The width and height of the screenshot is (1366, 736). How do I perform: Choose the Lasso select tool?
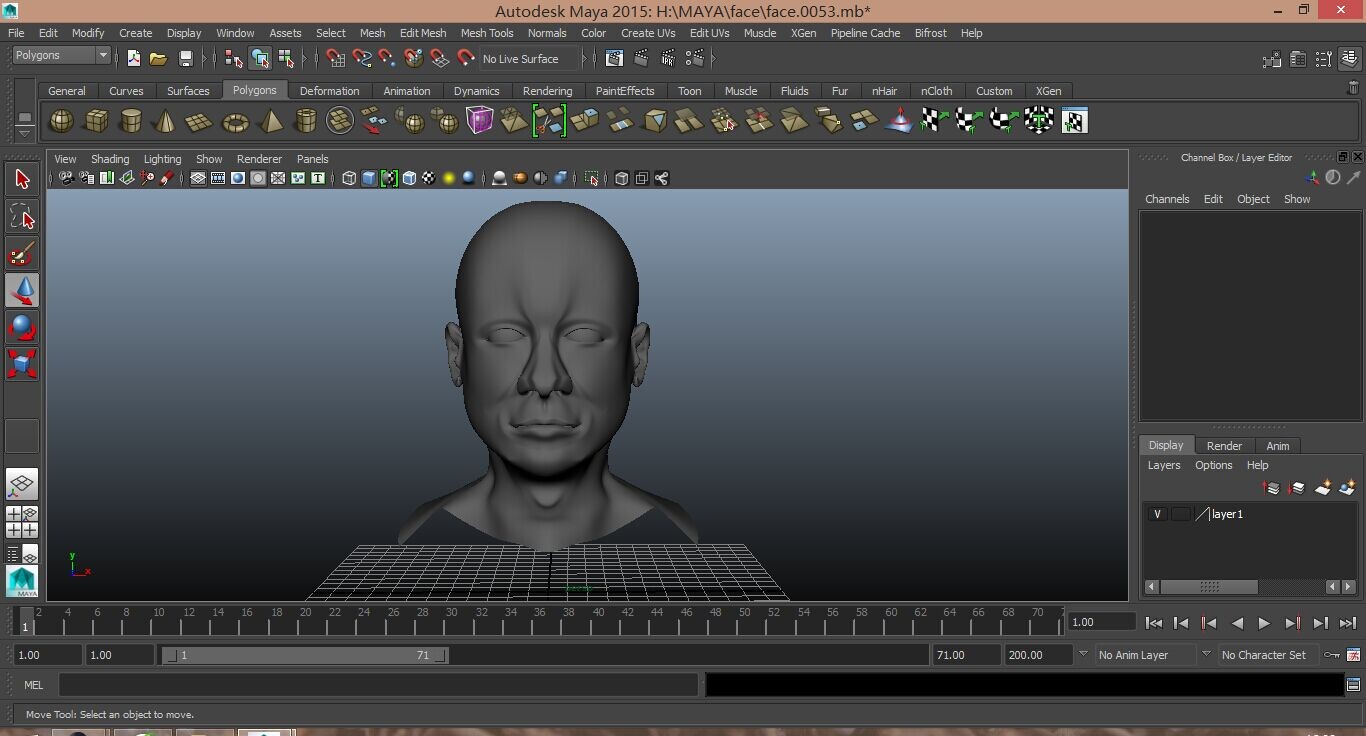[22, 217]
